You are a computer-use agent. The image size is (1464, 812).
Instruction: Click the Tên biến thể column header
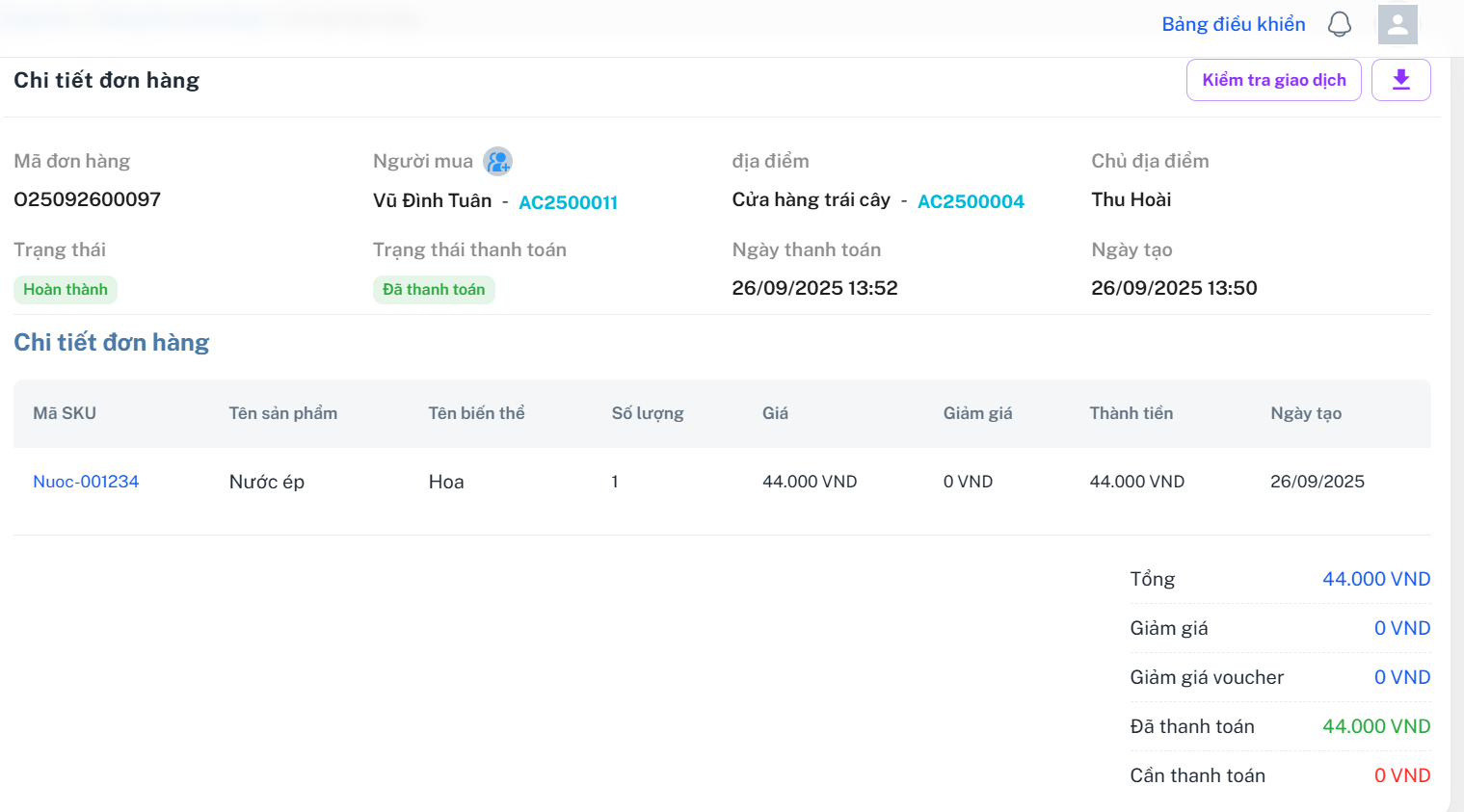point(476,413)
